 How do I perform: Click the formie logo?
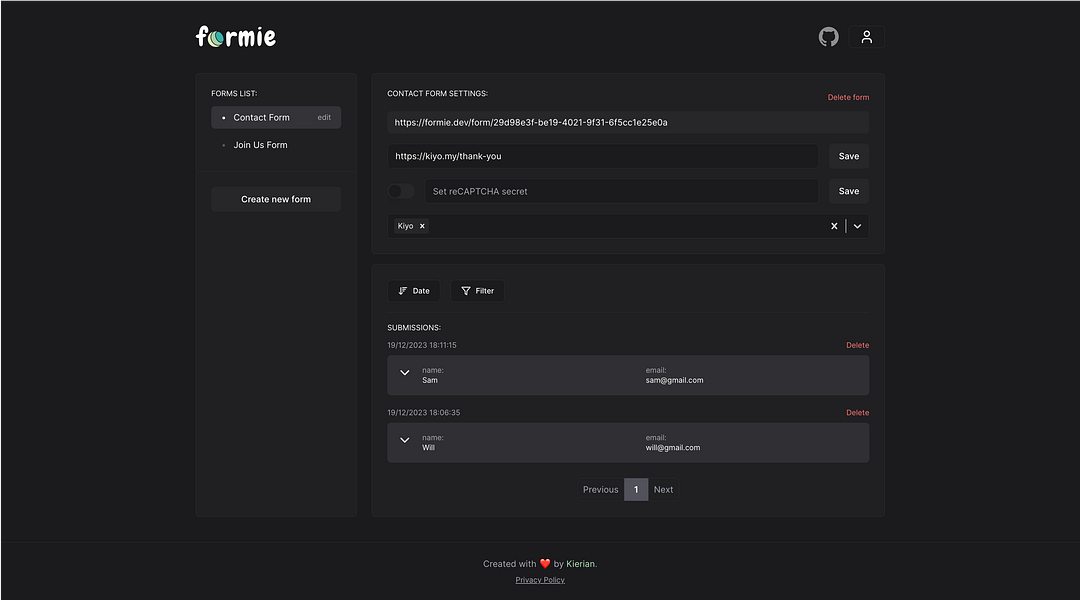(x=236, y=37)
